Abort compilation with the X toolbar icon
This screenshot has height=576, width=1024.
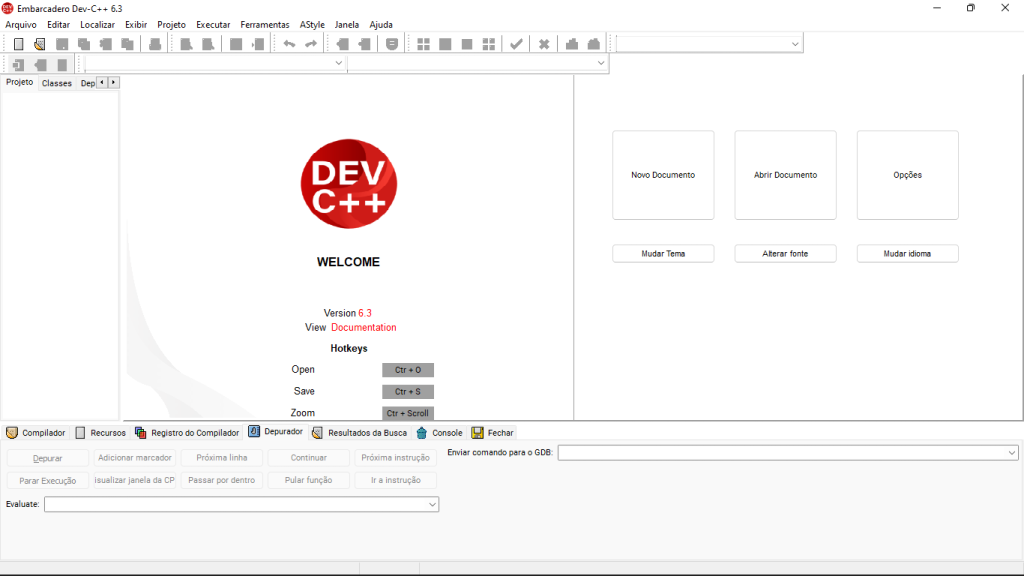click(544, 43)
